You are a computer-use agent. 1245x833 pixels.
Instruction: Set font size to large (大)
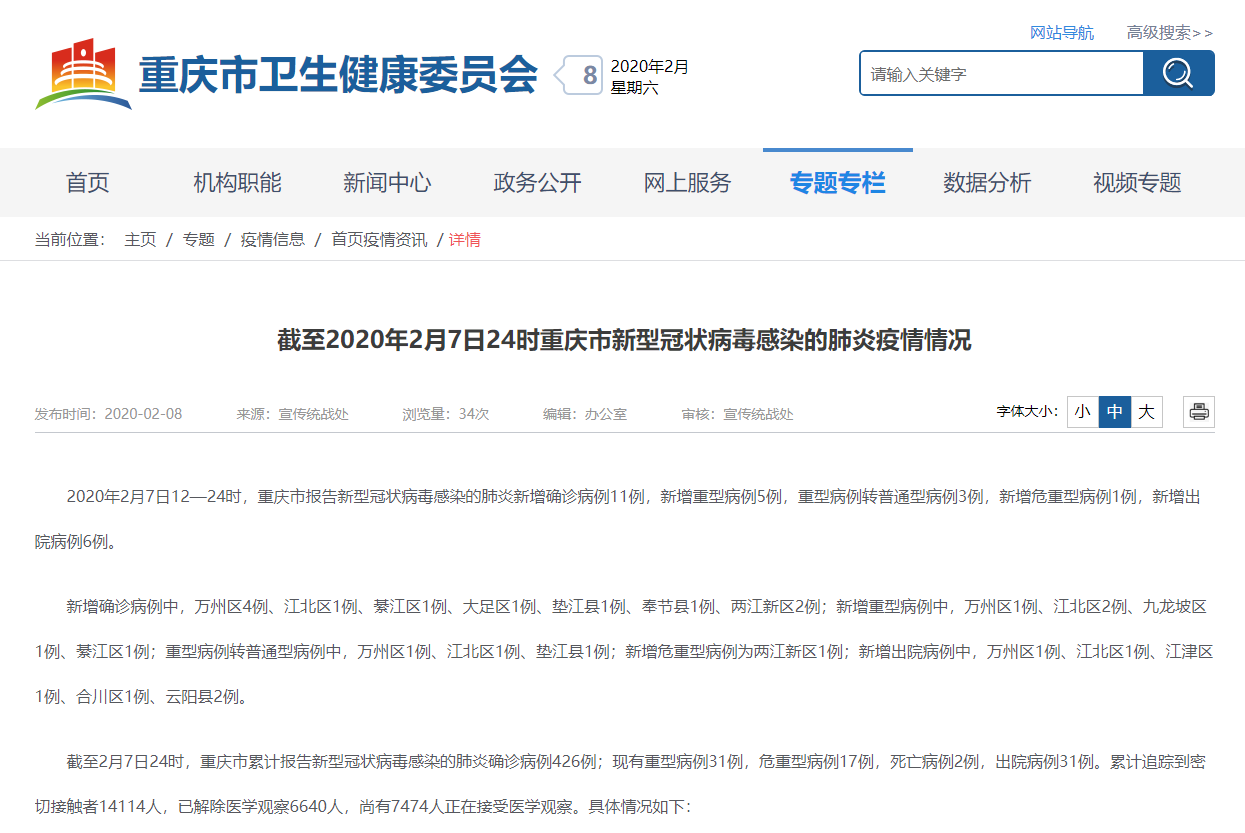point(1147,411)
